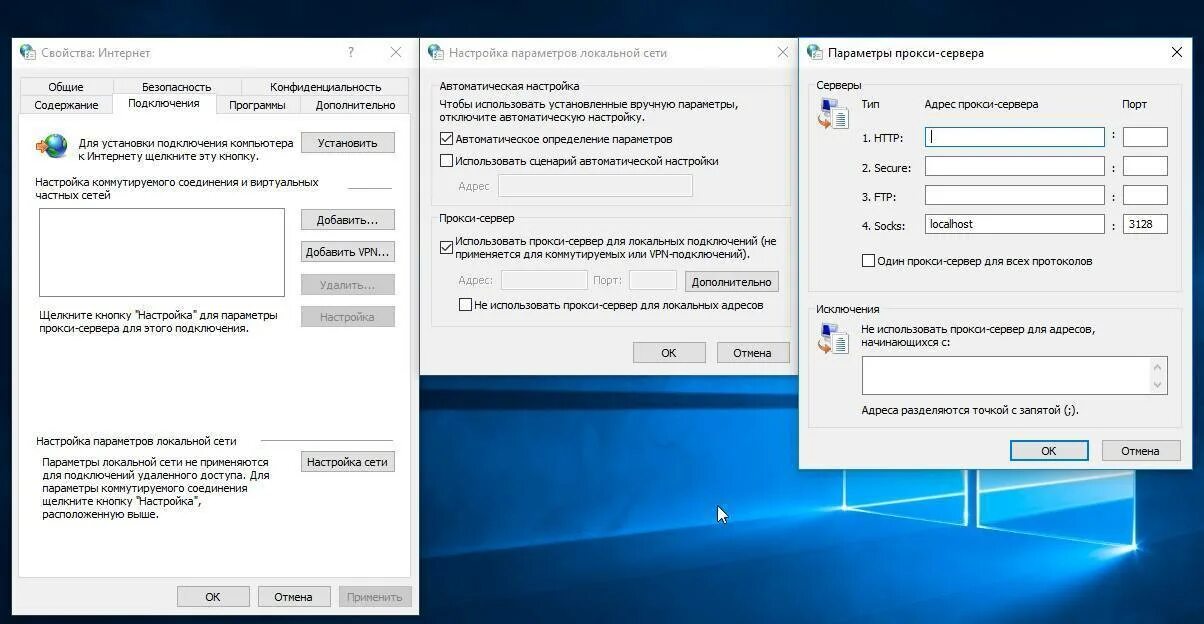Enable Один прокси-сервер для всех протоколов
This screenshot has width=1204, height=624.
click(868, 260)
